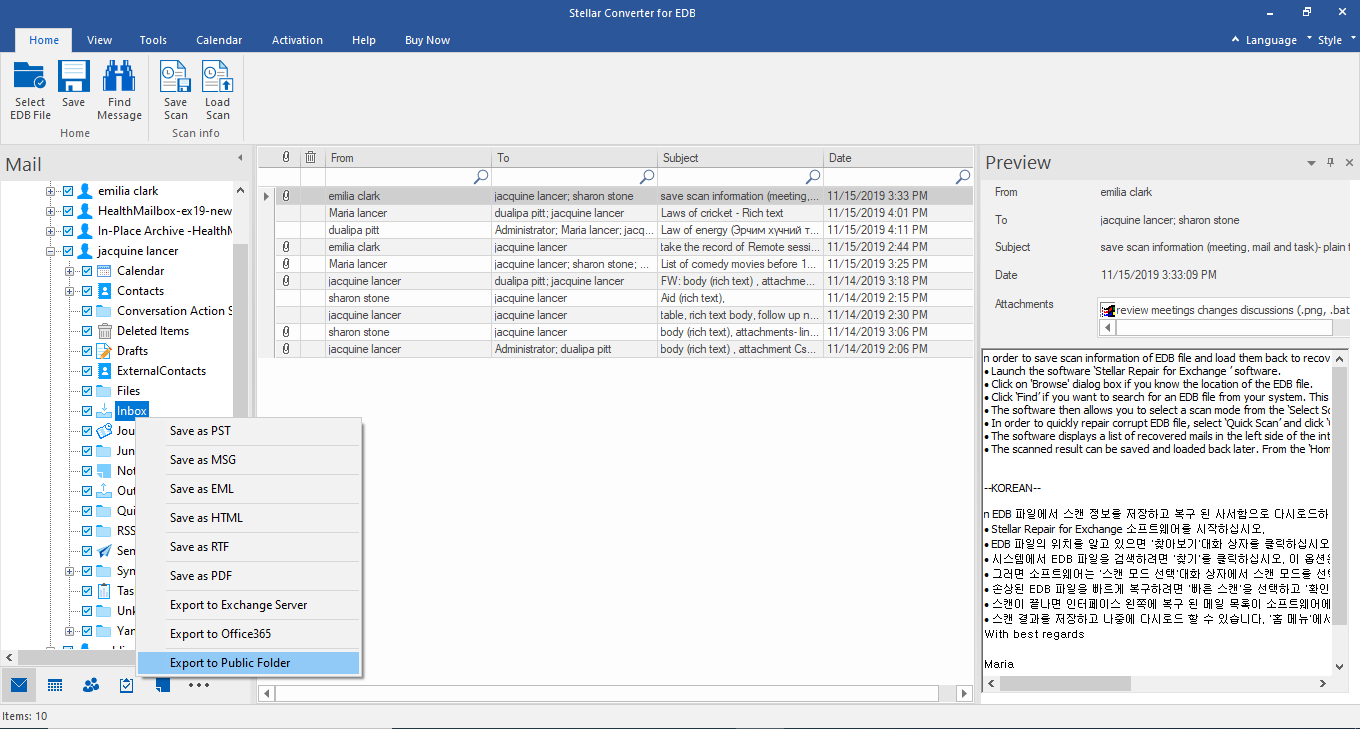
Task: Click search icon in Date filter
Action: [963, 176]
